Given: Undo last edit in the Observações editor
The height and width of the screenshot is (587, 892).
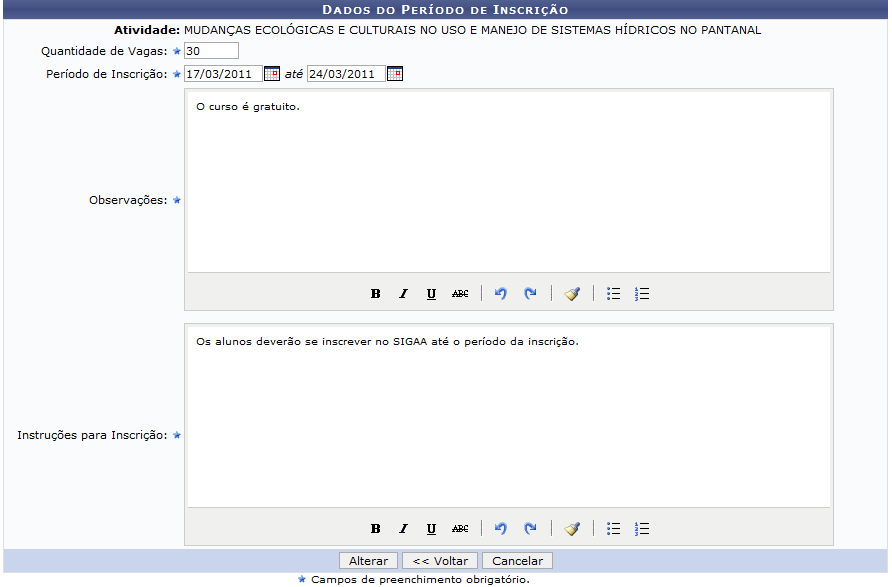Looking at the screenshot, I should 501,294.
